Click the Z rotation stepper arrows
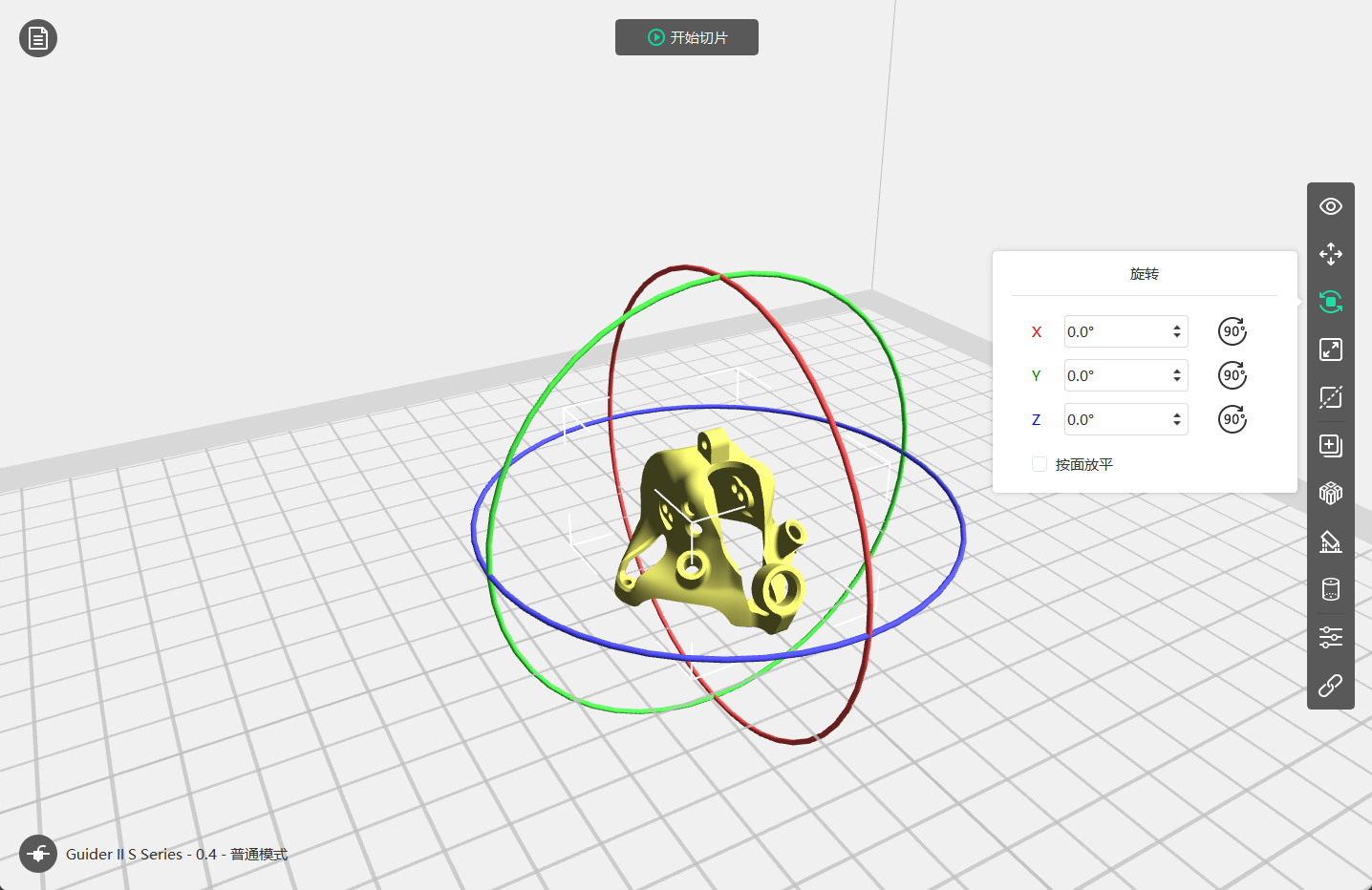Image resolution: width=1372 pixels, height=890 pixels. point(1177,419)
